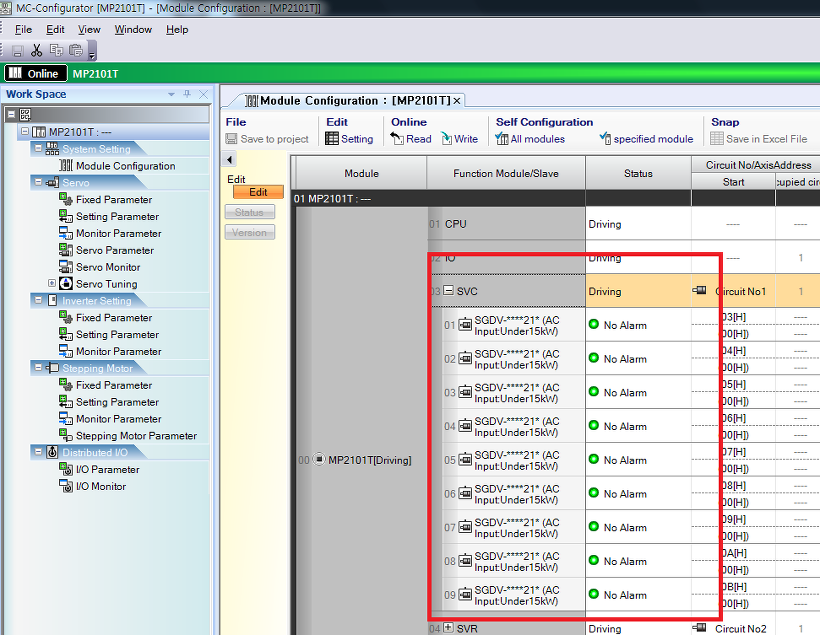Screen dimensions: 820x635
Task: Click the Status button
Action: (x=249, y=212)
